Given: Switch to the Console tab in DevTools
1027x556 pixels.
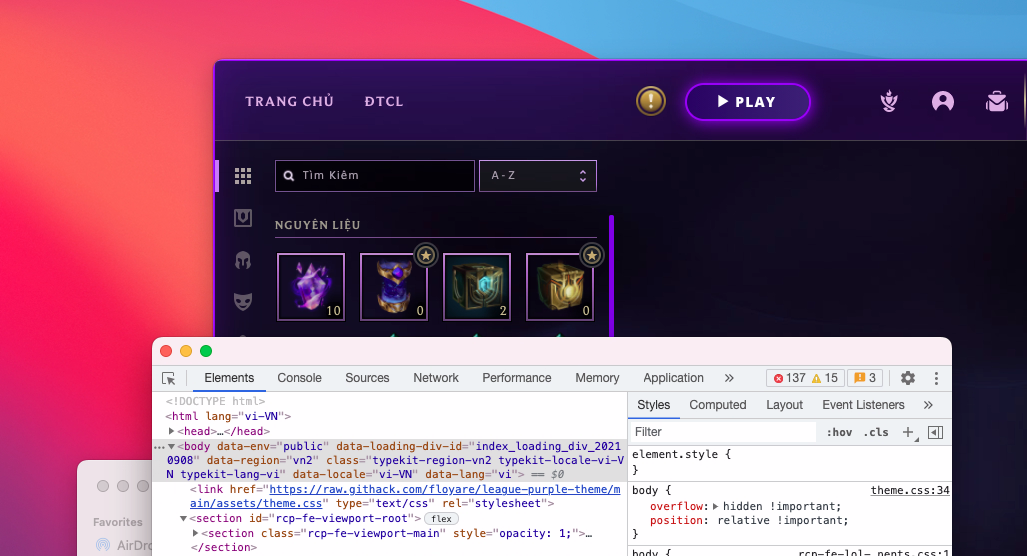Looking at the screenshot, I should [299, 378].
